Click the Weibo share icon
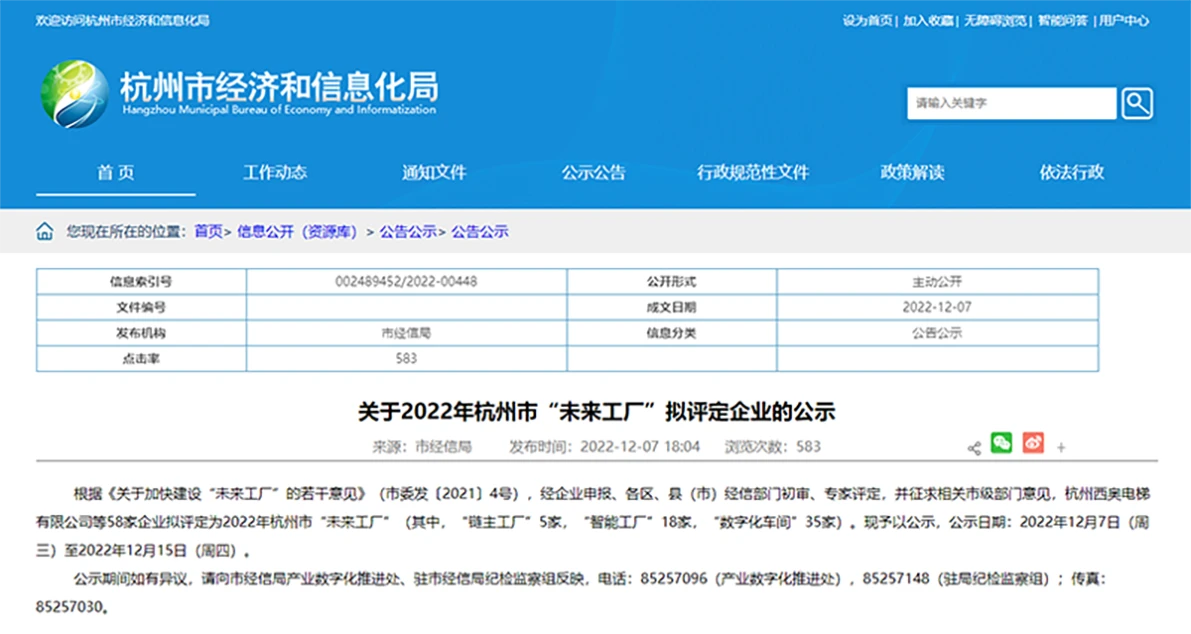 (1033, 446)
